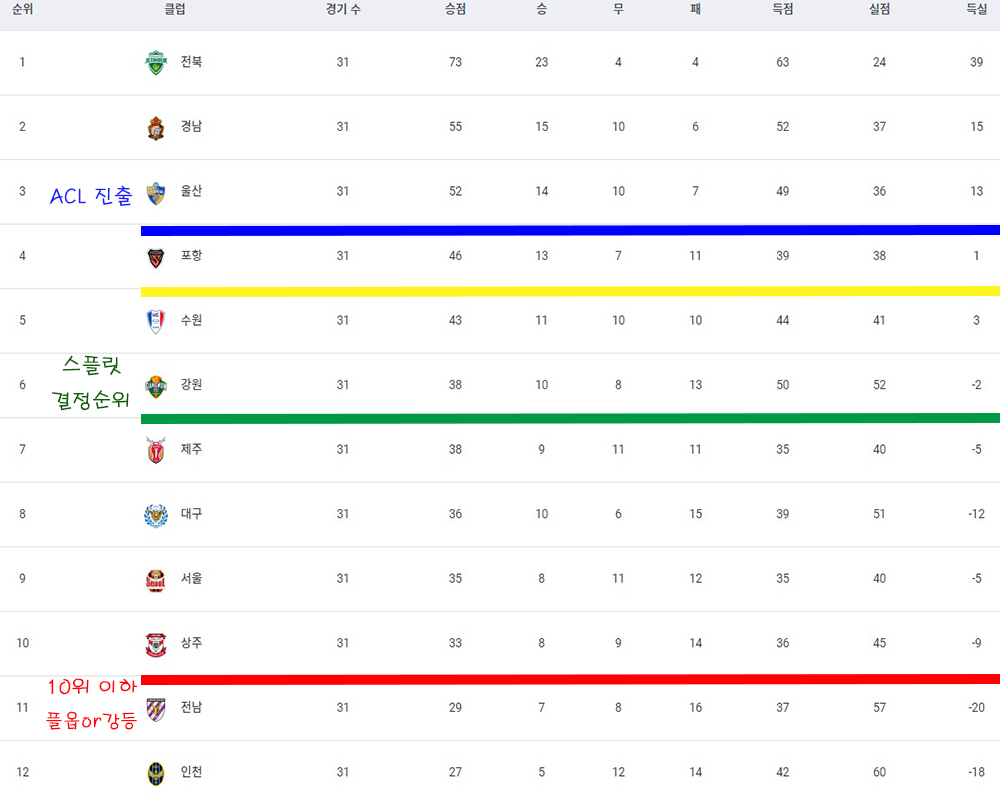Open the 전북 club name link
Screen dimensions: 1000x800
coord(191,62)
